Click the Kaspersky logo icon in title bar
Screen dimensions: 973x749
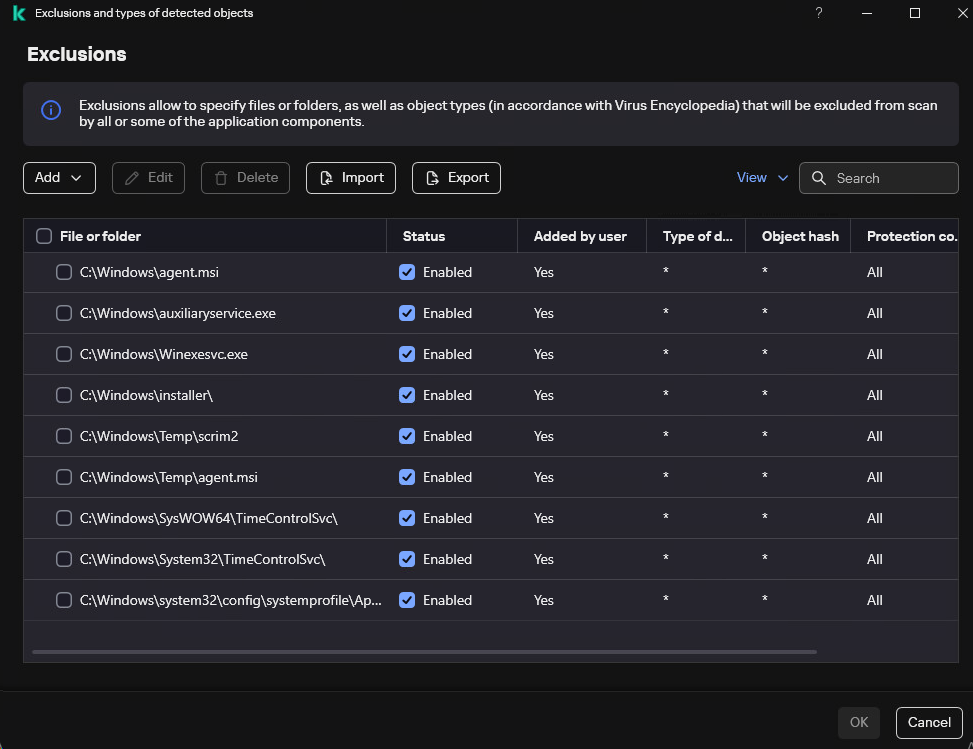tap(18, 13)
